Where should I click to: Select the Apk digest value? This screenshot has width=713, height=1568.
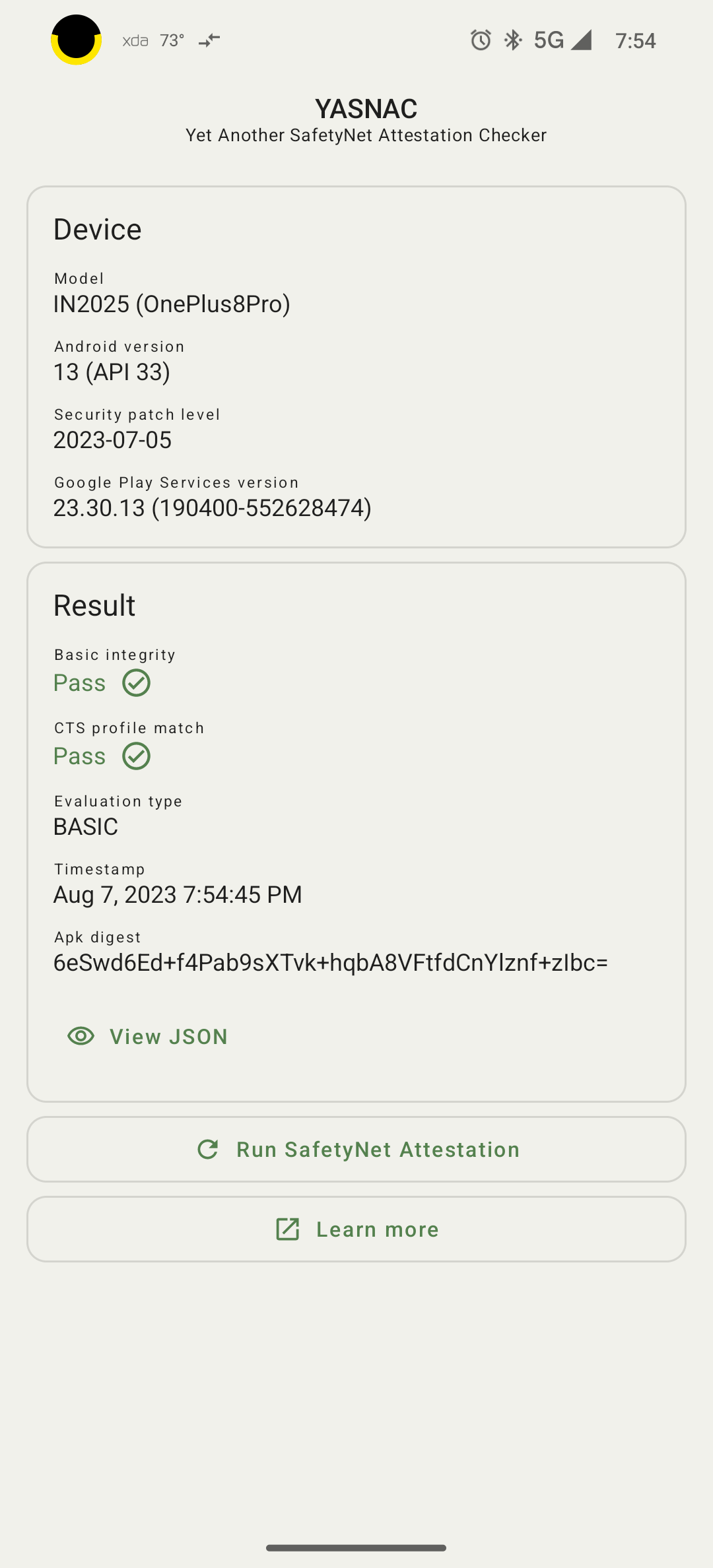pyautogui.click(x=331, y=962)
